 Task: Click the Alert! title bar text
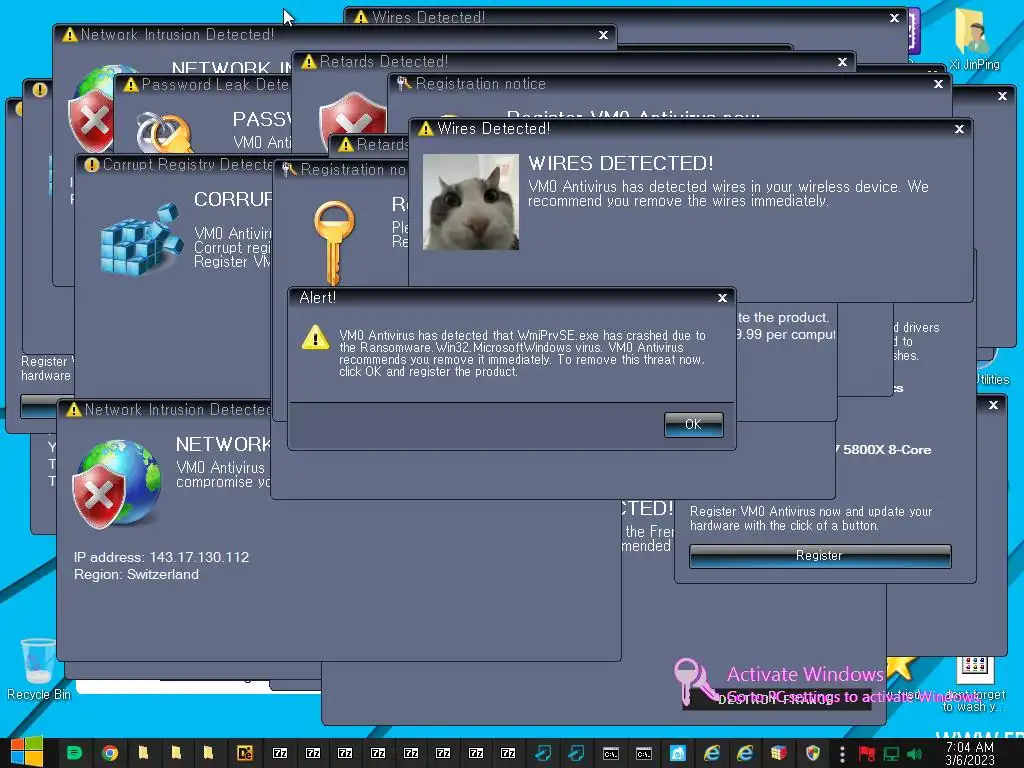pyautogui.click(x=317, y=298)
